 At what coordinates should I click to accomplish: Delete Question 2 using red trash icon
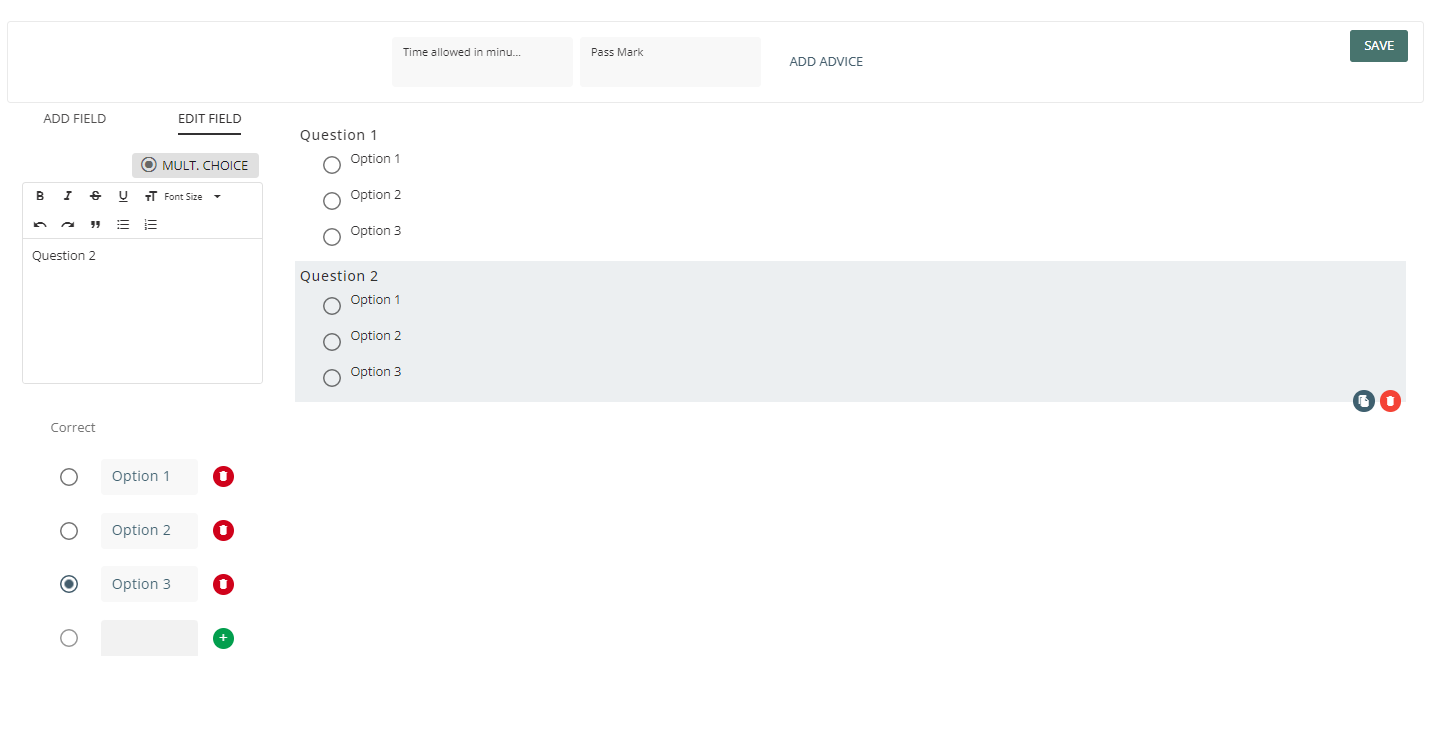(1390, 401)
